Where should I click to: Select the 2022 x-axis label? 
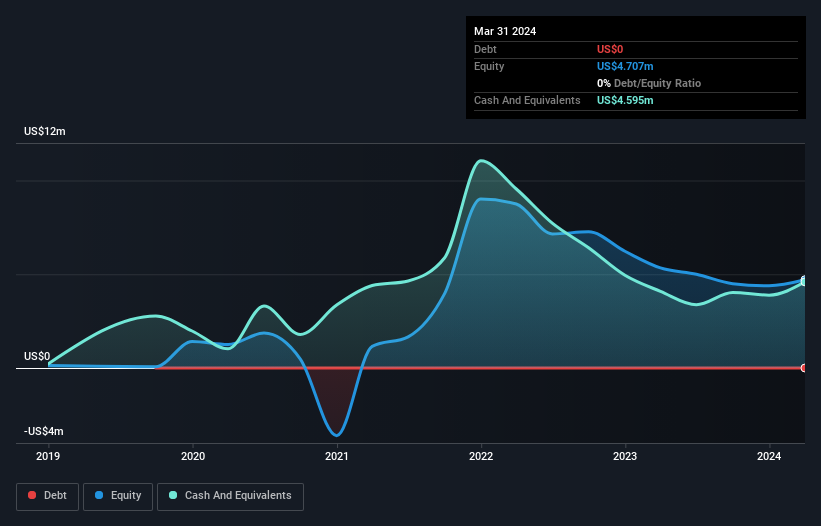(x=481, y=456)
